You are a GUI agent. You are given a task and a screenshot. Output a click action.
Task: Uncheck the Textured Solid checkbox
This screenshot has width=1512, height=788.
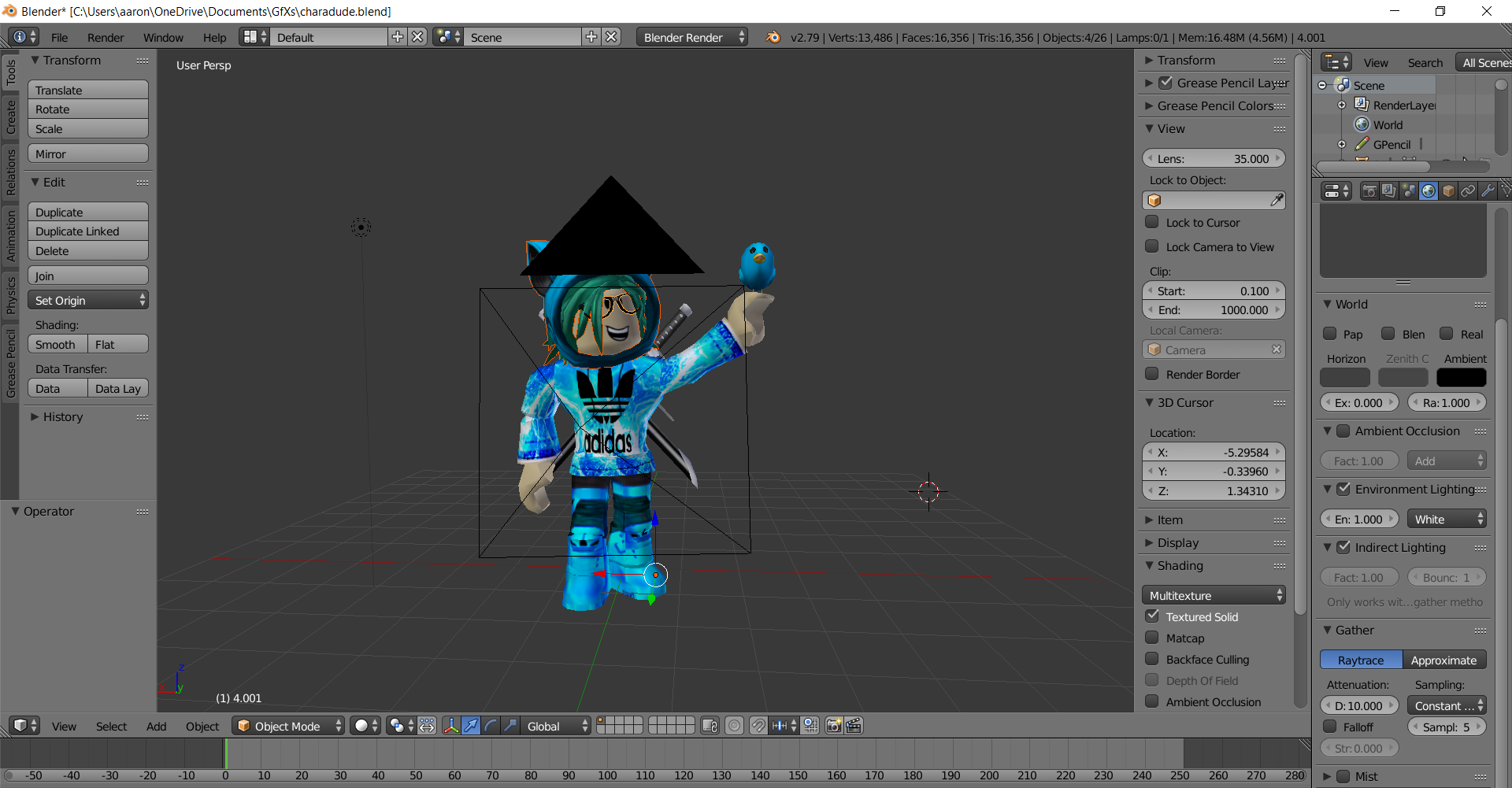(x=1152, y=616)
